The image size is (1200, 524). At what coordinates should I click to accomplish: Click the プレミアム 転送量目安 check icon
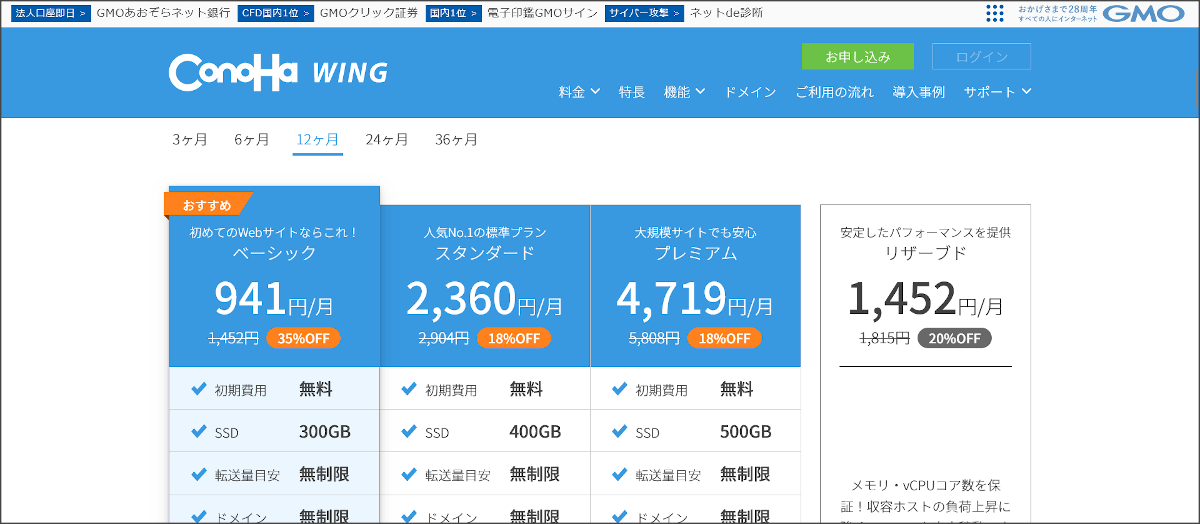point(620,473)
